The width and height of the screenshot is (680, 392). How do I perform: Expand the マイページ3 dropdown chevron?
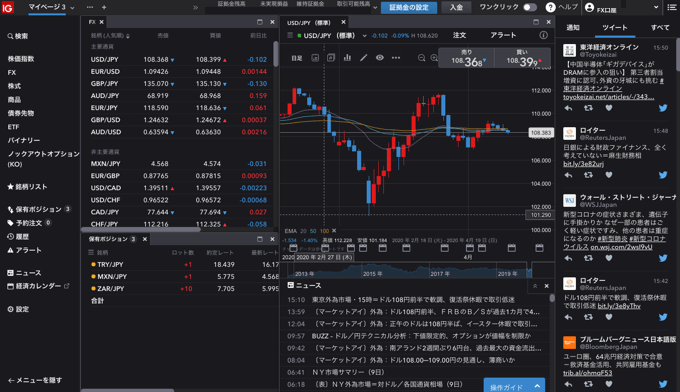pos(72,7)
